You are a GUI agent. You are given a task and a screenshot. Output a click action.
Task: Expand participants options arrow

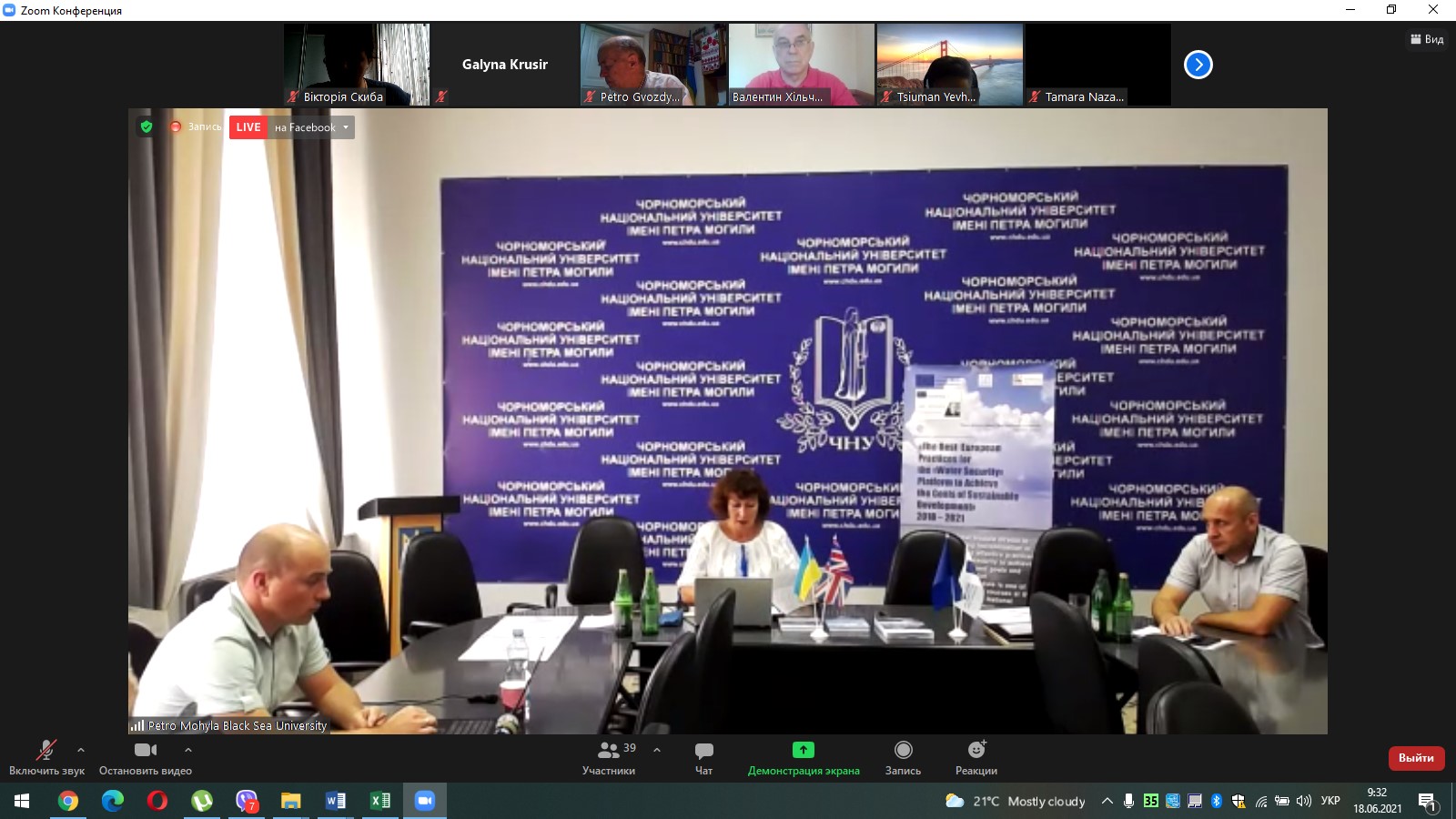pos(657,750)
